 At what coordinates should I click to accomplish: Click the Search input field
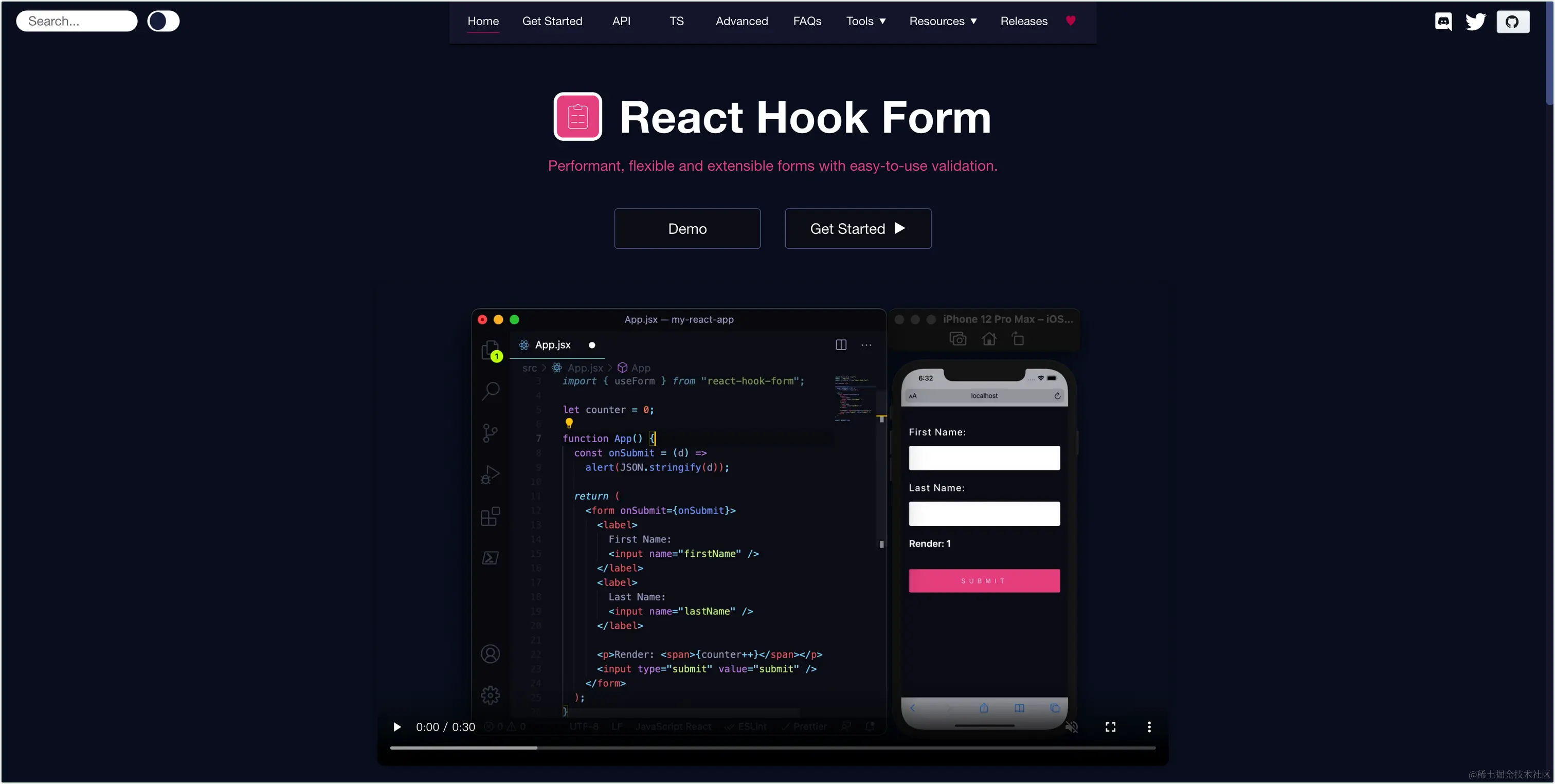point(77,21)
